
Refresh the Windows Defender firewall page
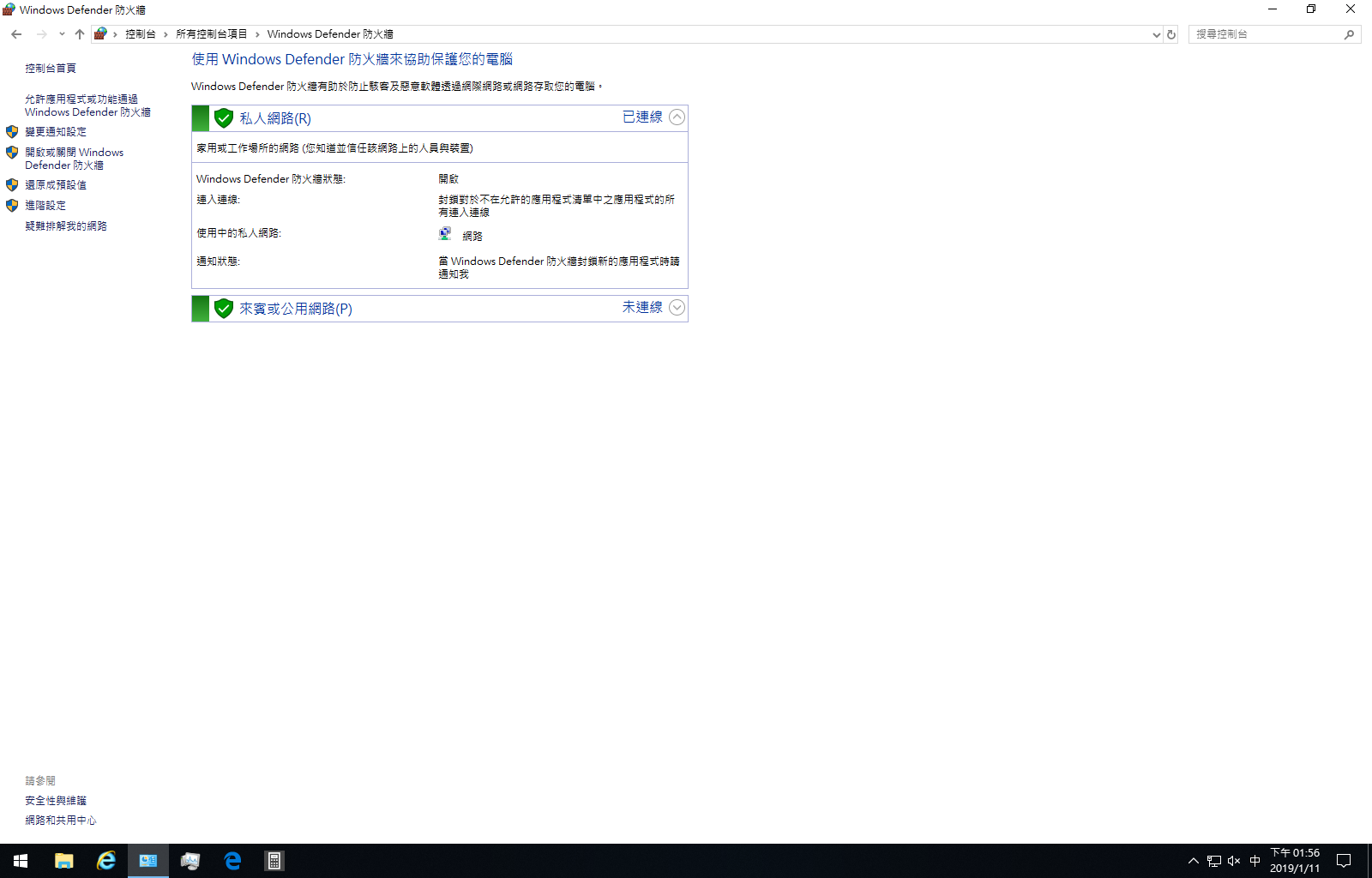pos(1171,34)
